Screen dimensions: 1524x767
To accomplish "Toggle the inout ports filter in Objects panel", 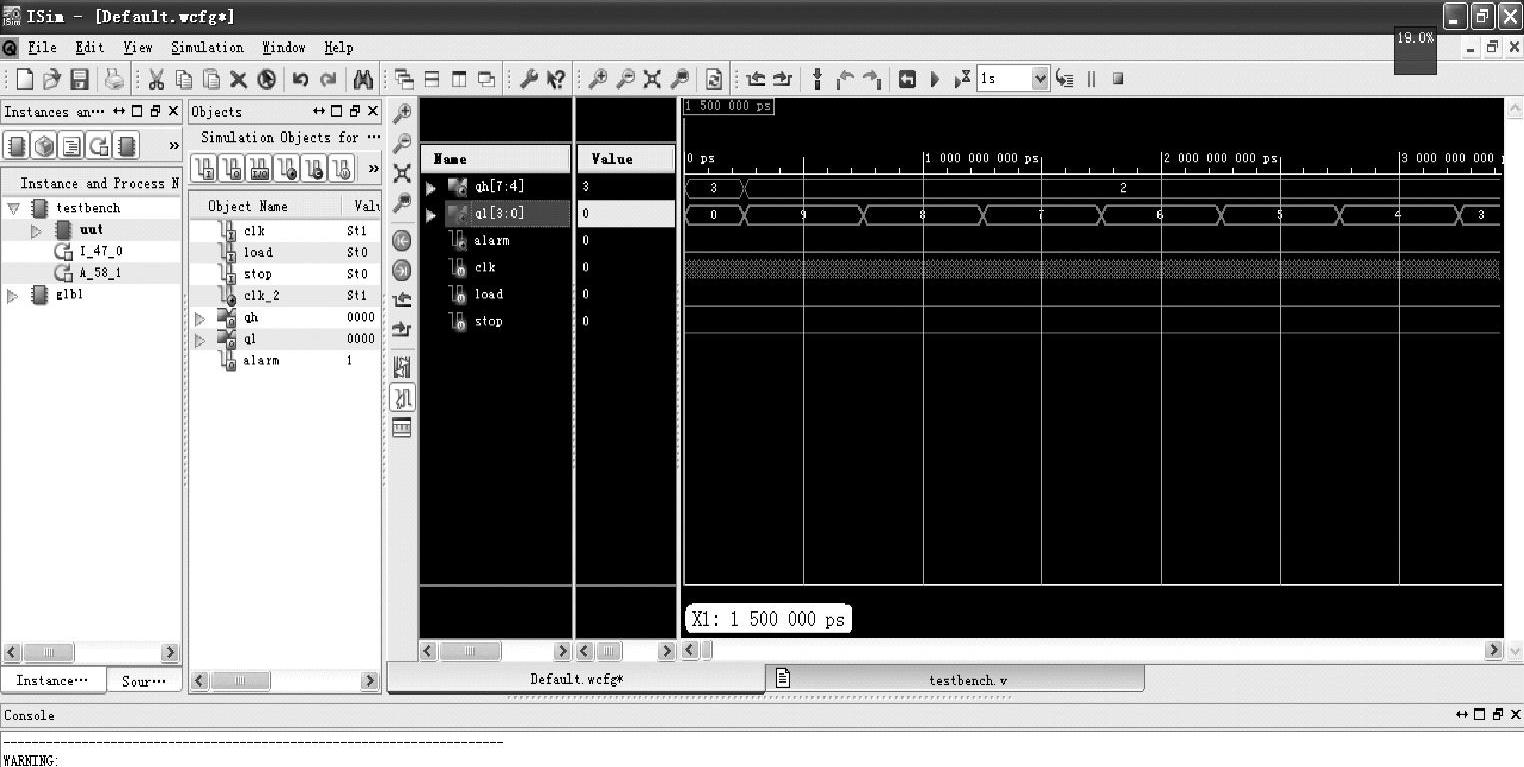I will tap(258, 168).
